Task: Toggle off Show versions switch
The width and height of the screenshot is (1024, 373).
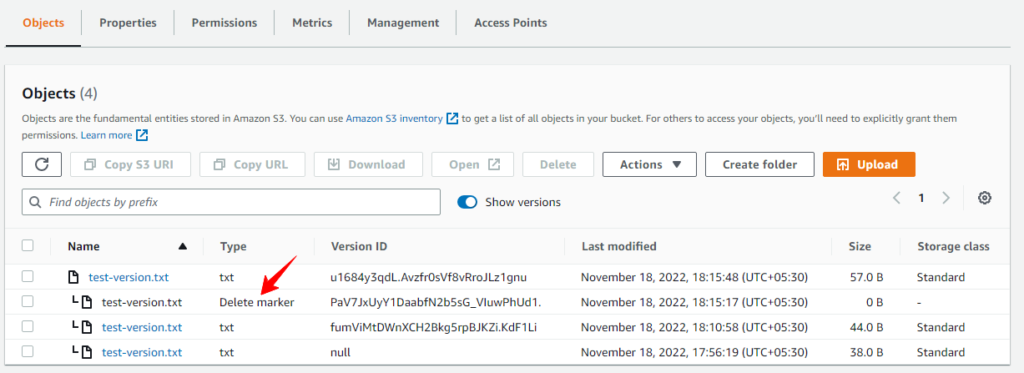Action: [468, 202]
